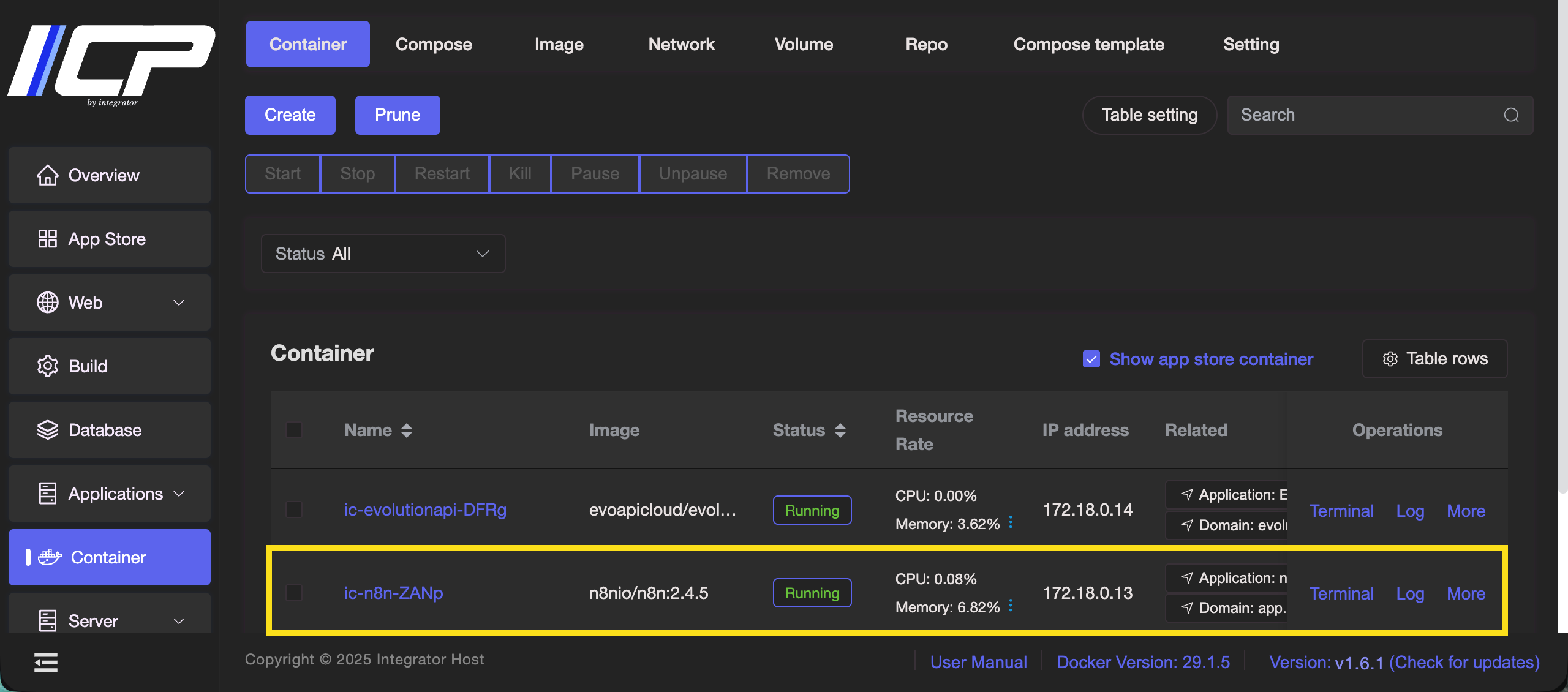The image size is (1568, 692).
Task: Check the ic-evolutionapi-DFRg row checkbox
Action: [x=294, y=510]
